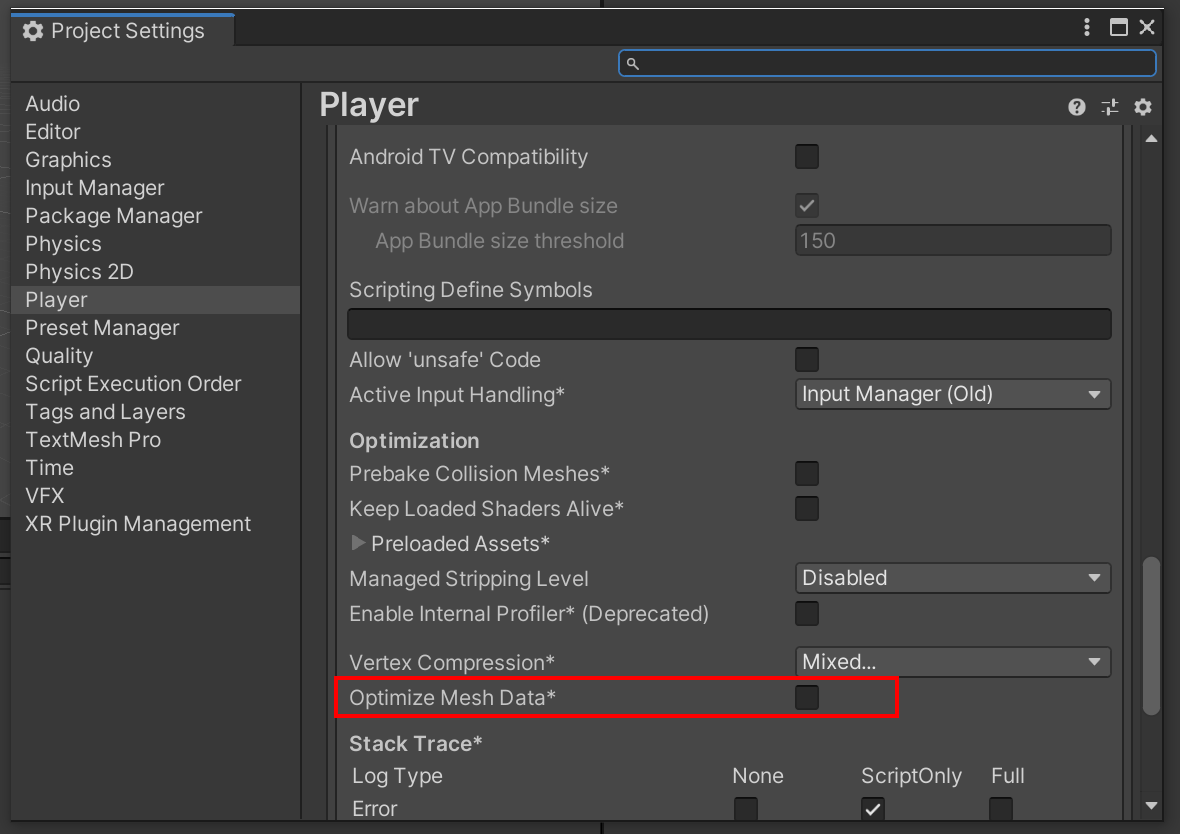Select XR Plugin Management in the sidebar
1180x834 pixels.
(138, 523)
